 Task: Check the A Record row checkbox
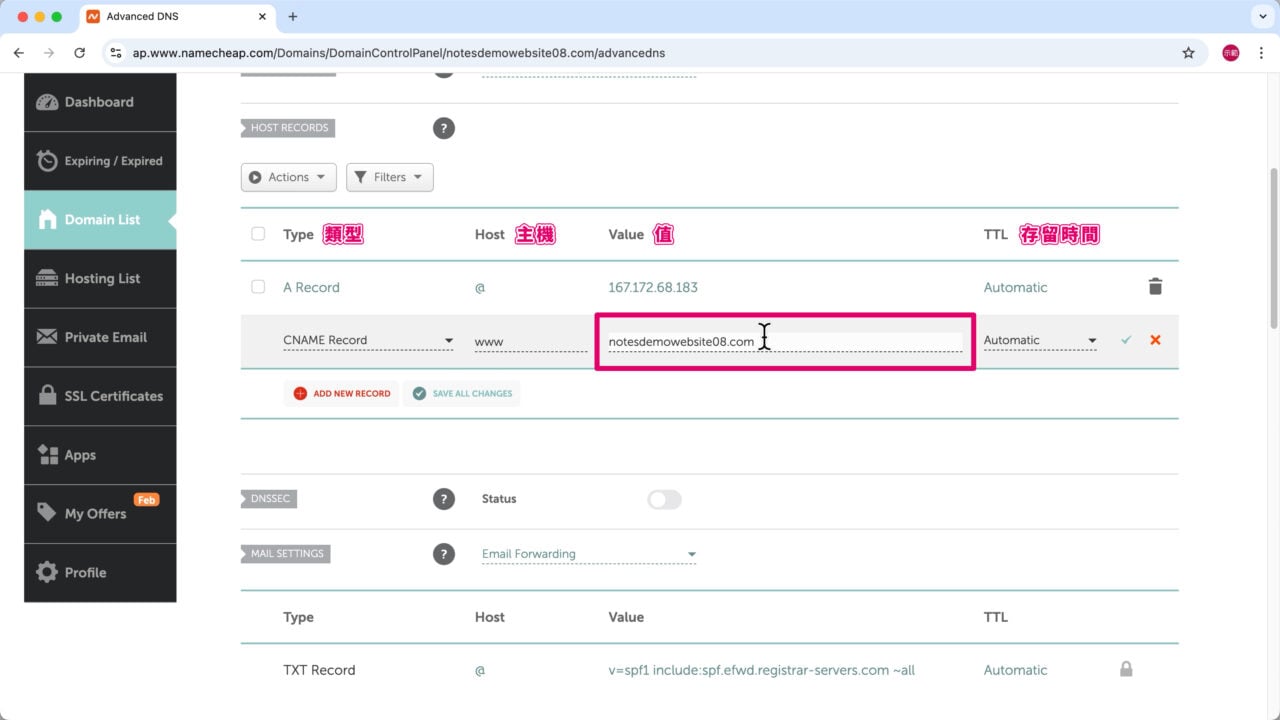[x=258, y=287]
